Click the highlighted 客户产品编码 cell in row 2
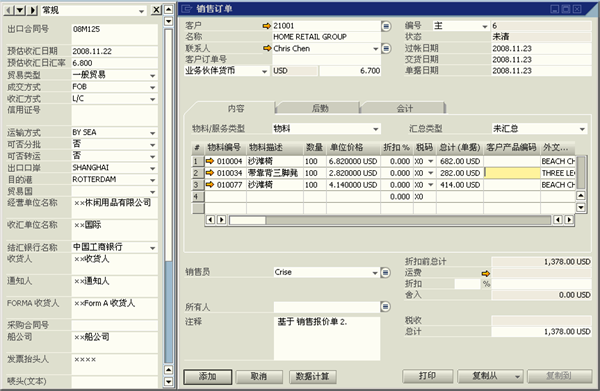This screenshot has width=600, height=391. coord(512,173)
